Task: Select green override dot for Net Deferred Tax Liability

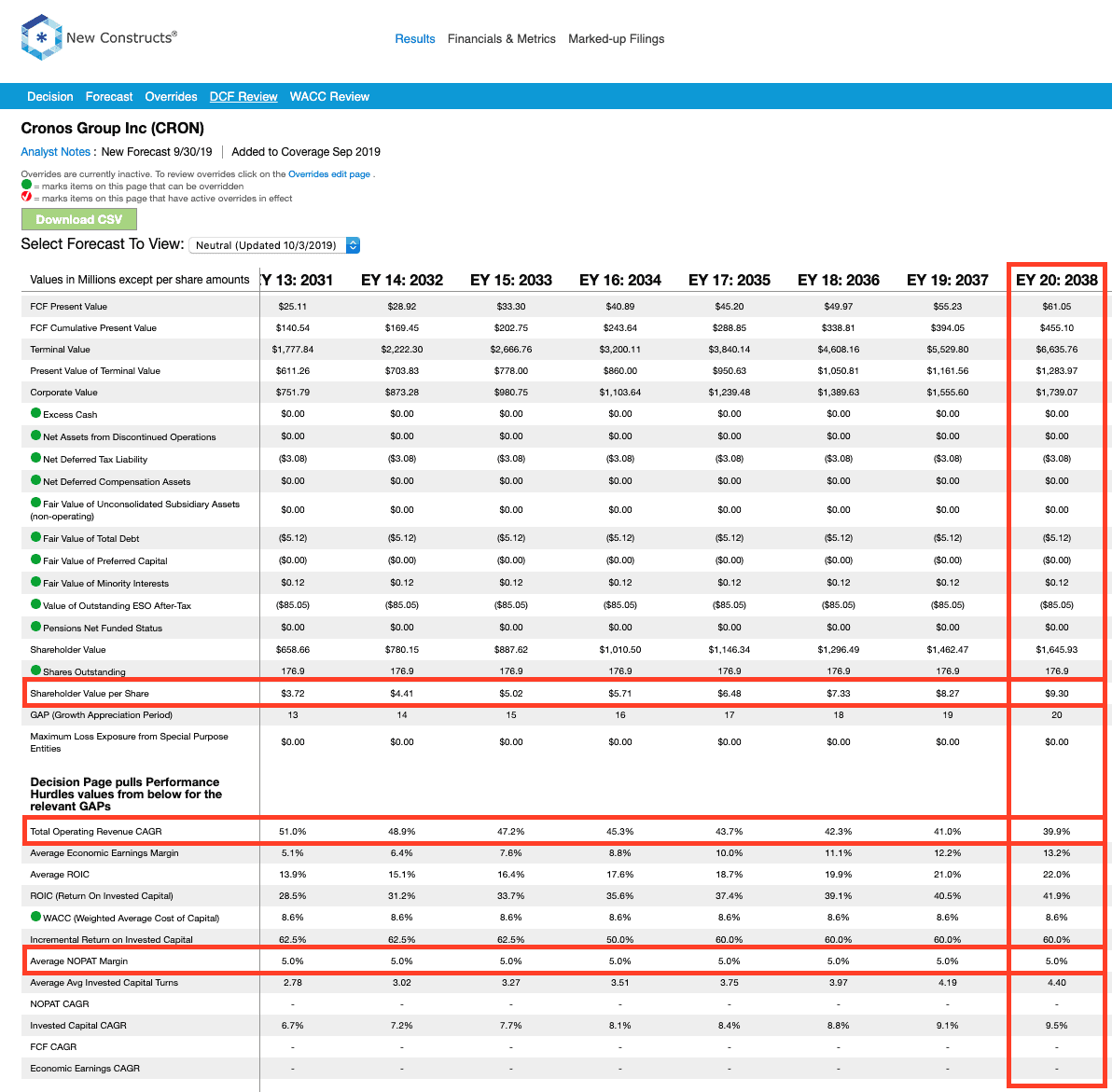Action: click(35, 458)
